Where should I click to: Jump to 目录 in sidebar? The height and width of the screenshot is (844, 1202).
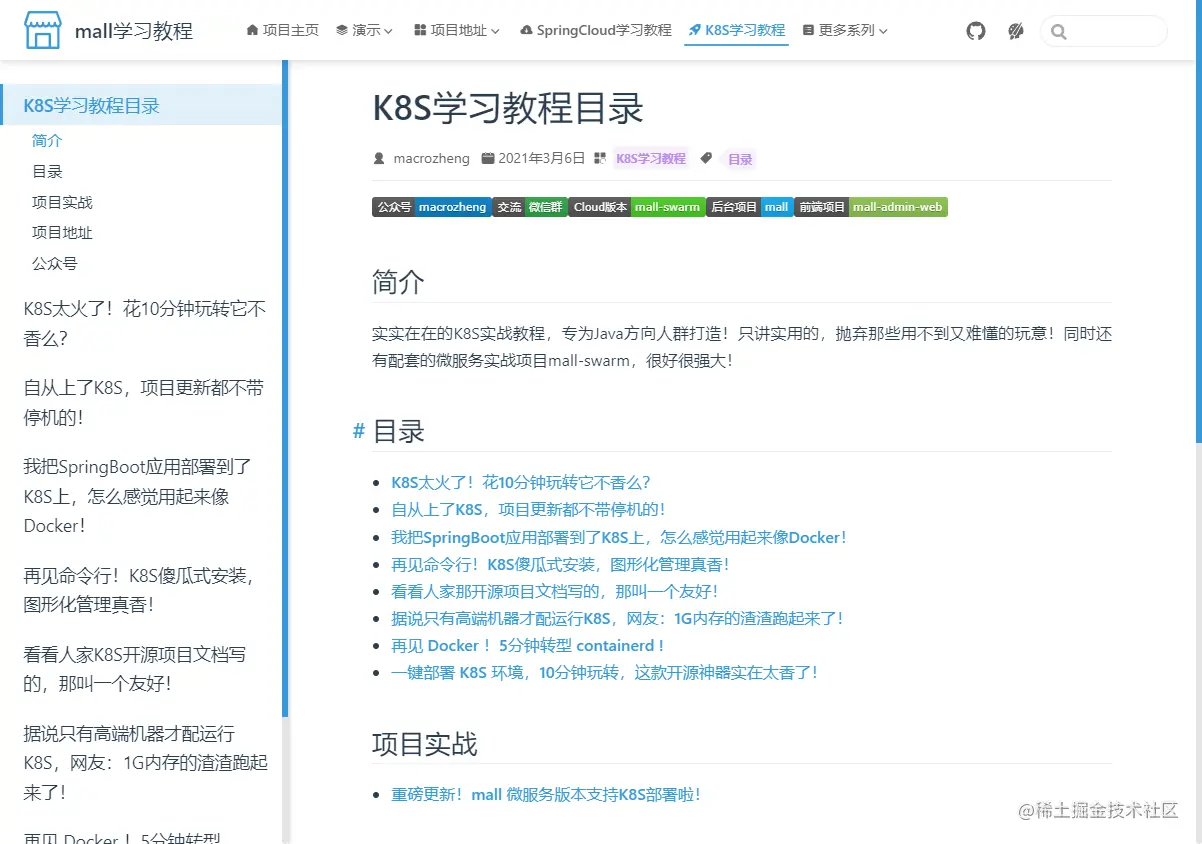pyautogui.click(x=47, y=171)
